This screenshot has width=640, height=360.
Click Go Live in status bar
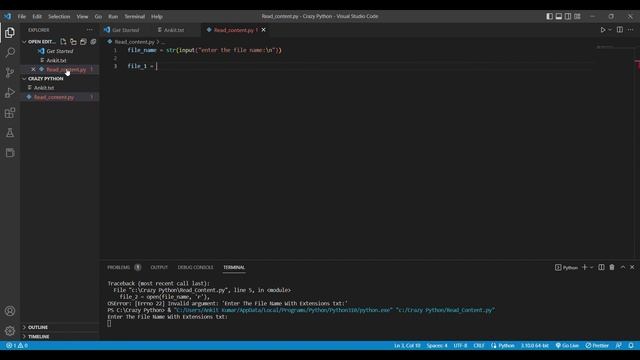pyautogui.click(x=567, y=345)
